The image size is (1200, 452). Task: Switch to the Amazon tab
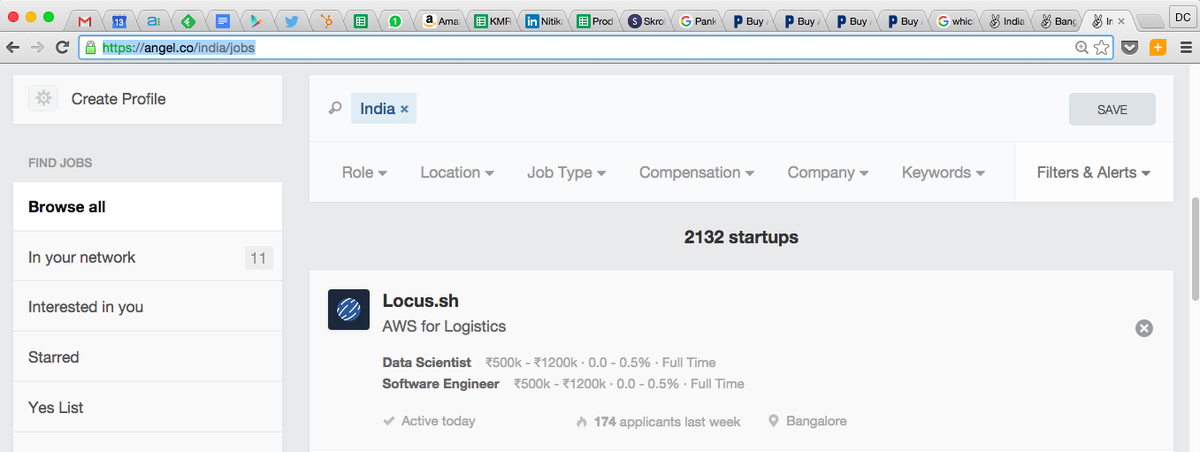440,20
